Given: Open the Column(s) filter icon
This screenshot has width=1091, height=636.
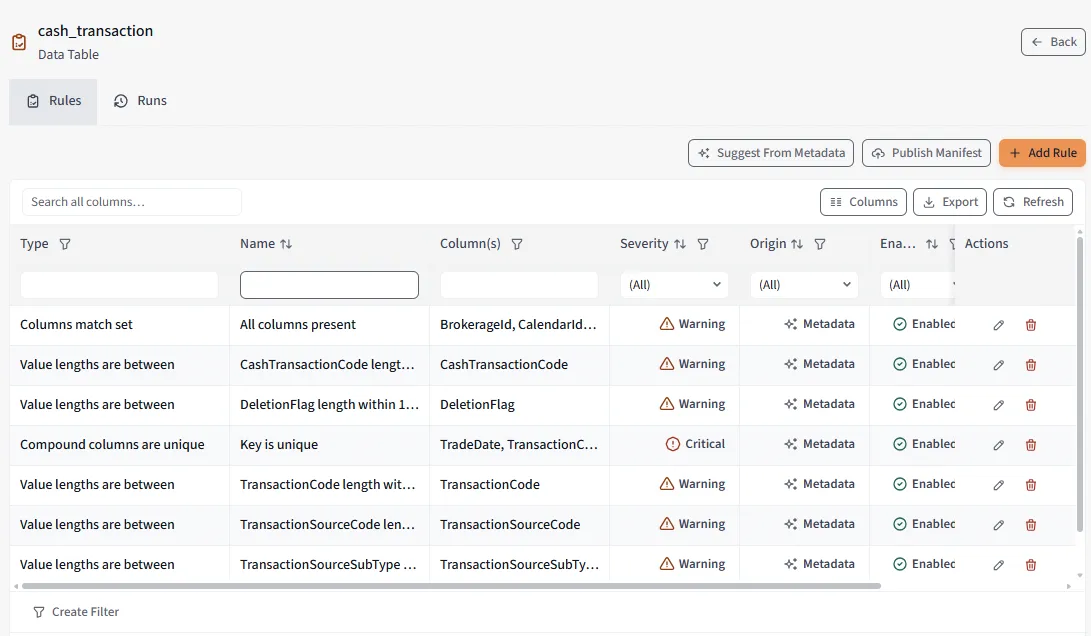Looking at the screenshot, I should click(x=517, y=244).
